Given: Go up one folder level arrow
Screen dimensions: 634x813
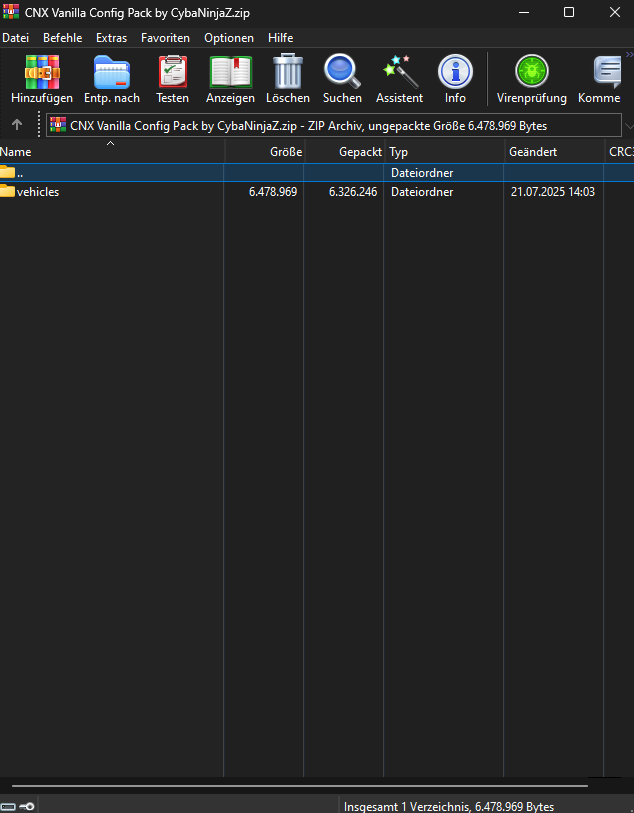Looking at the screenshot, I should pos(17,125).
